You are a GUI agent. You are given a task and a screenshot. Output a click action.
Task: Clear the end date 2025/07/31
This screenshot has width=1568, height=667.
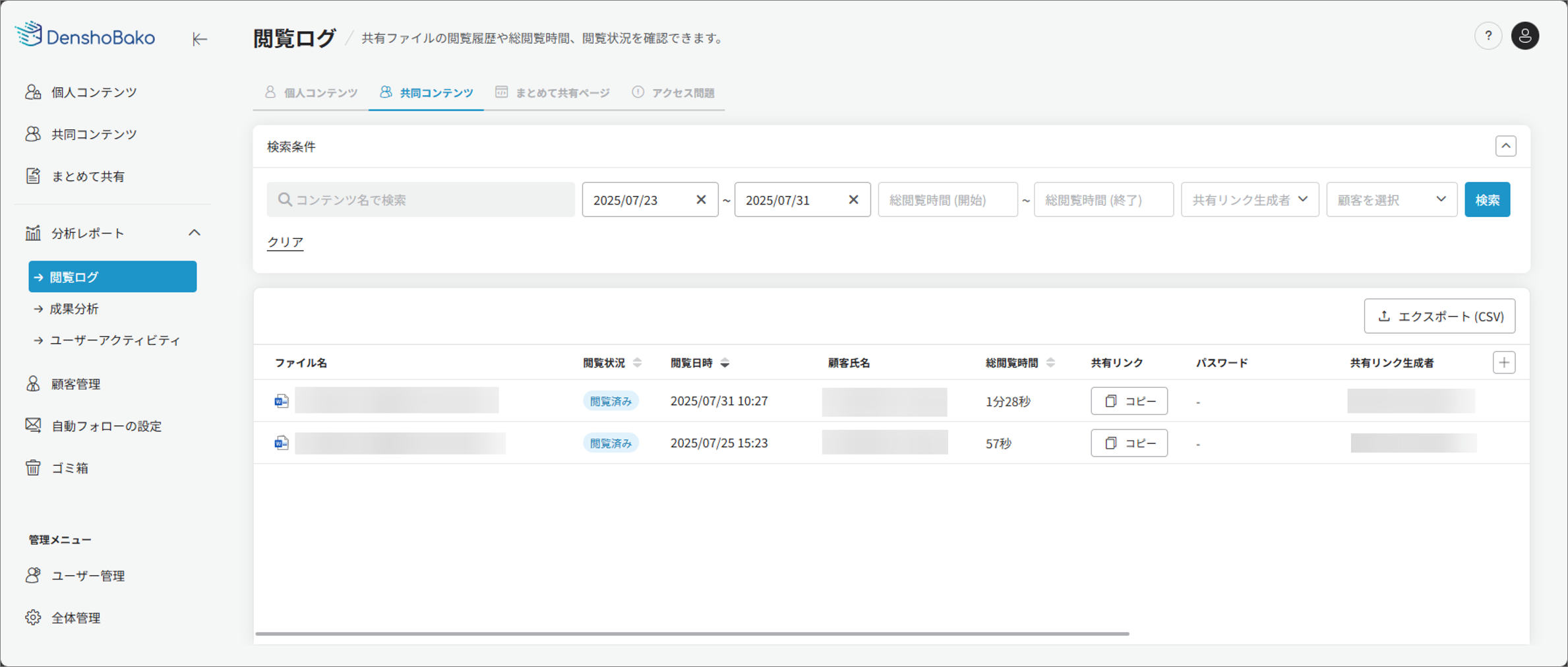click(853, 200)
